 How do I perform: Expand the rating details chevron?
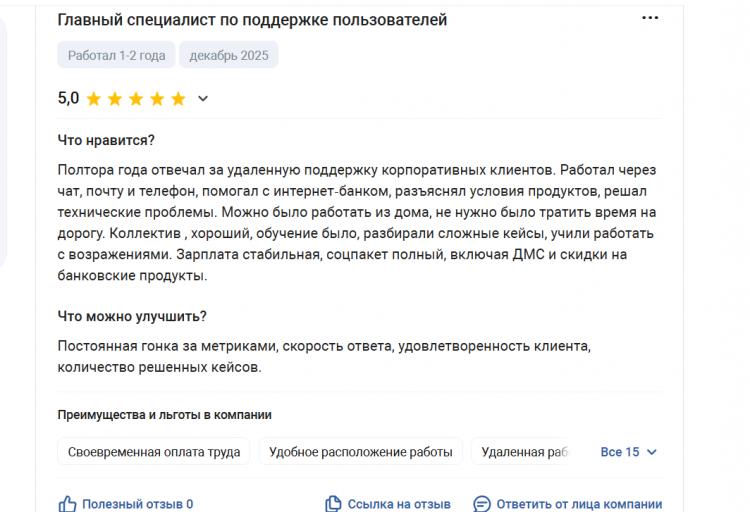tap(203, 99)
